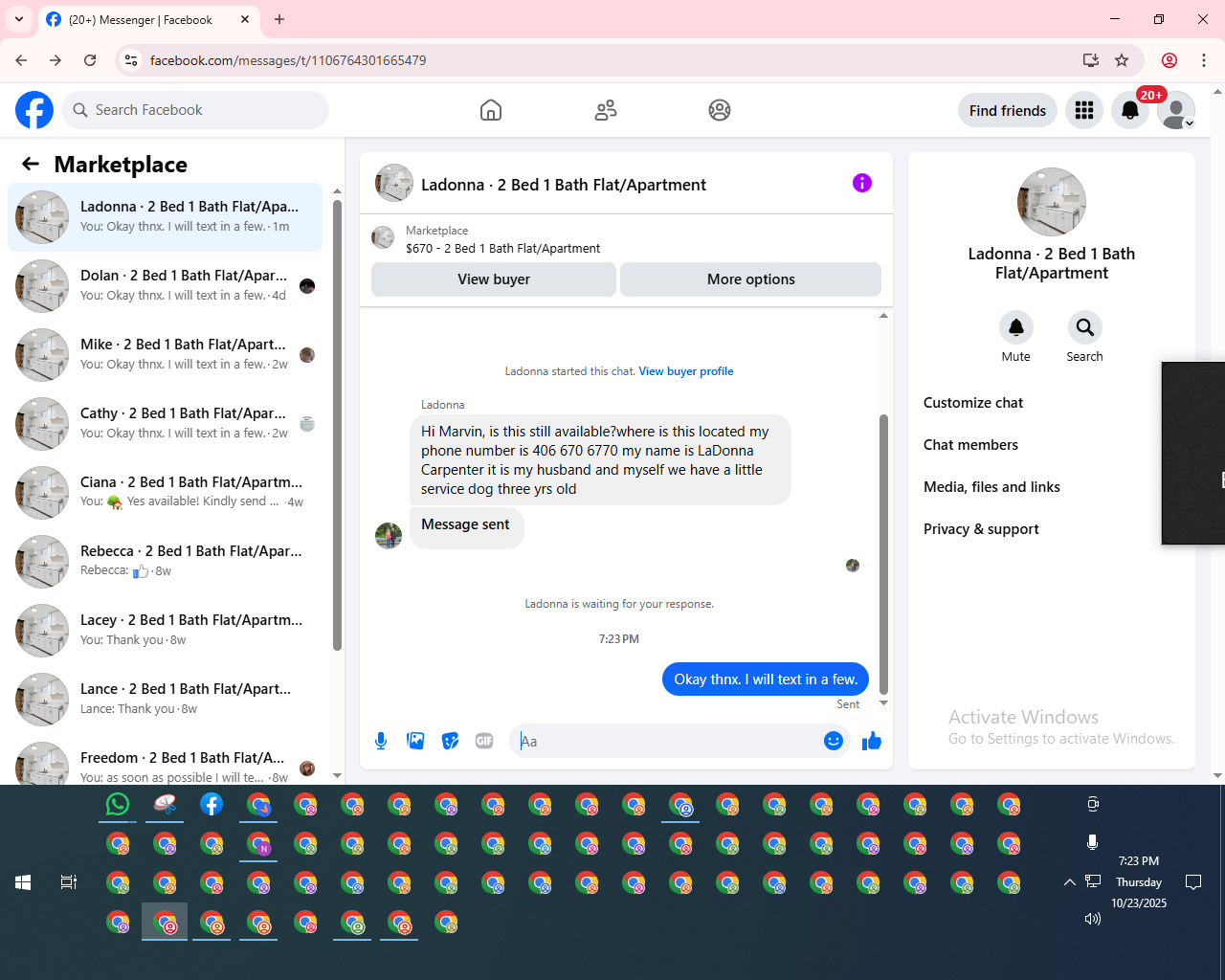Viewport: 1225px width, 980px height.
Task: Send a voice clip with the microphone icon
Action: click(381, 741)
